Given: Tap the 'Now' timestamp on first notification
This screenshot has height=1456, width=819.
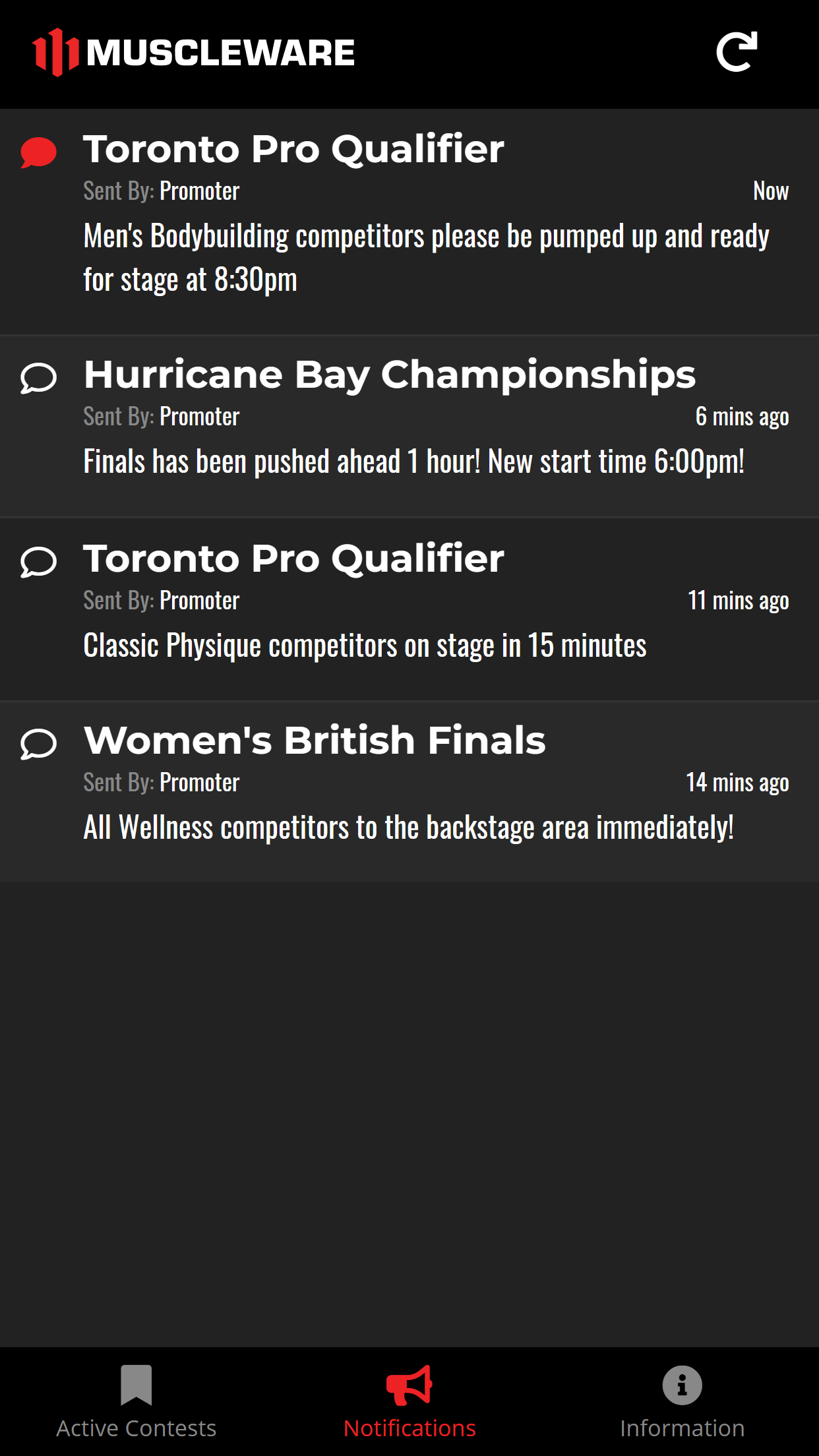Looking at the screenshot, I should point(771,191).
